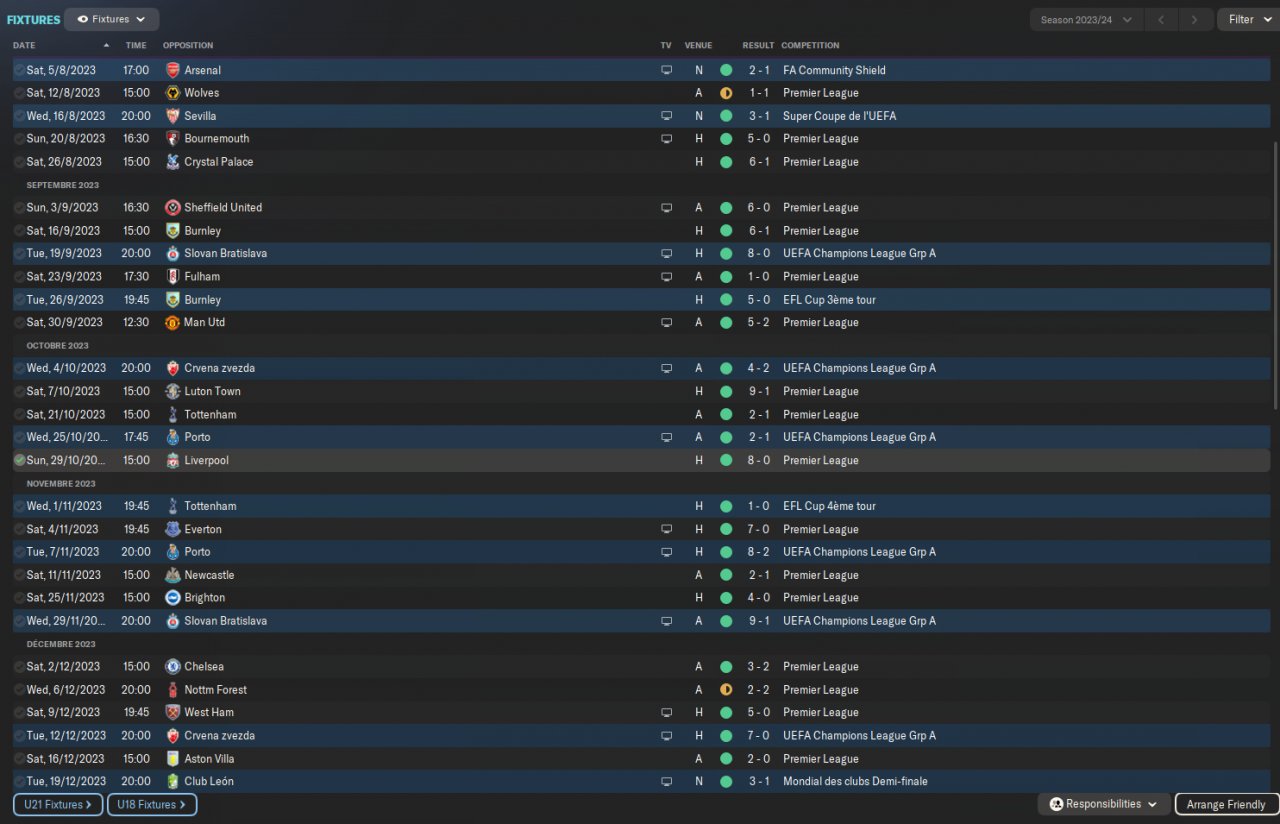Click the vertical scrollbar of fixtures list

click(1275, 274)
